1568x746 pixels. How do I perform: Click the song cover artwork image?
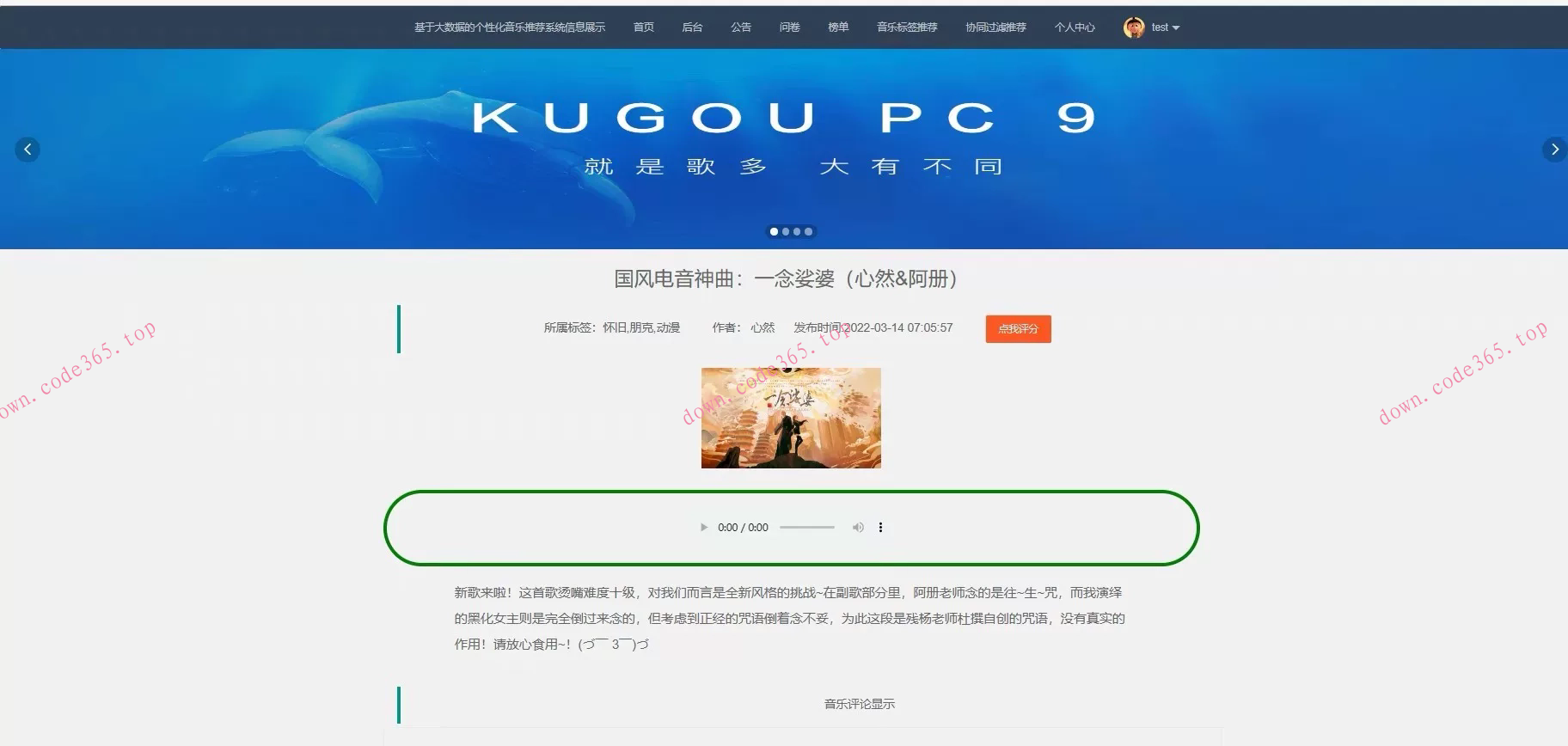point(791,418)
